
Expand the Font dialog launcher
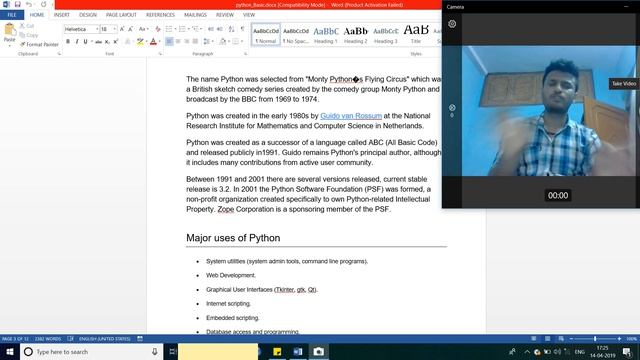[160, 54]
